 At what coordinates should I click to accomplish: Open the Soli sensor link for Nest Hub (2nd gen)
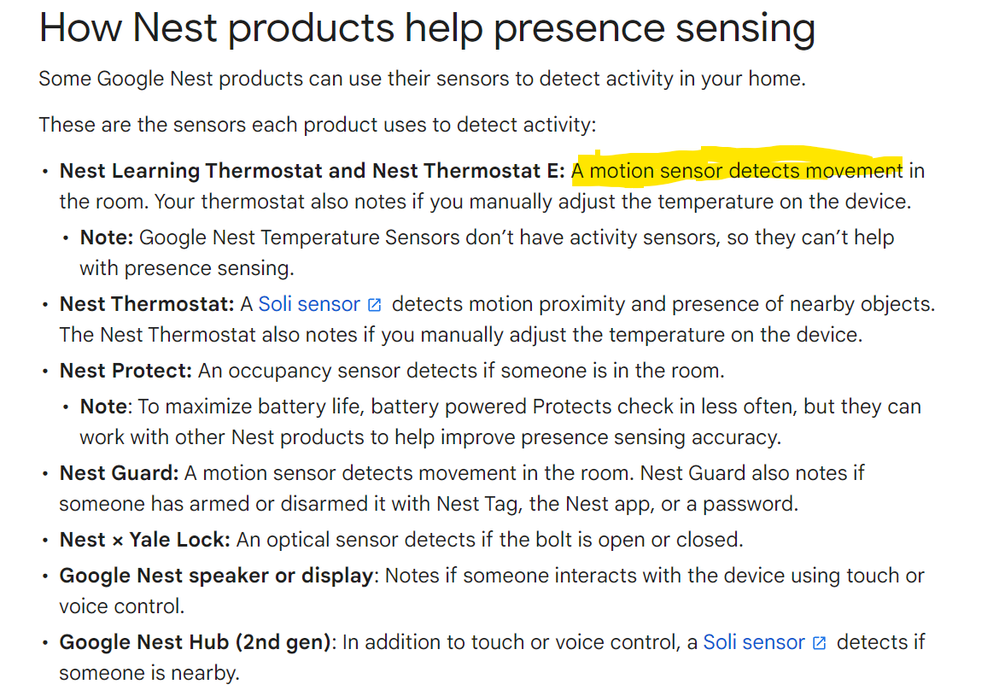click(x=753, y=642)
